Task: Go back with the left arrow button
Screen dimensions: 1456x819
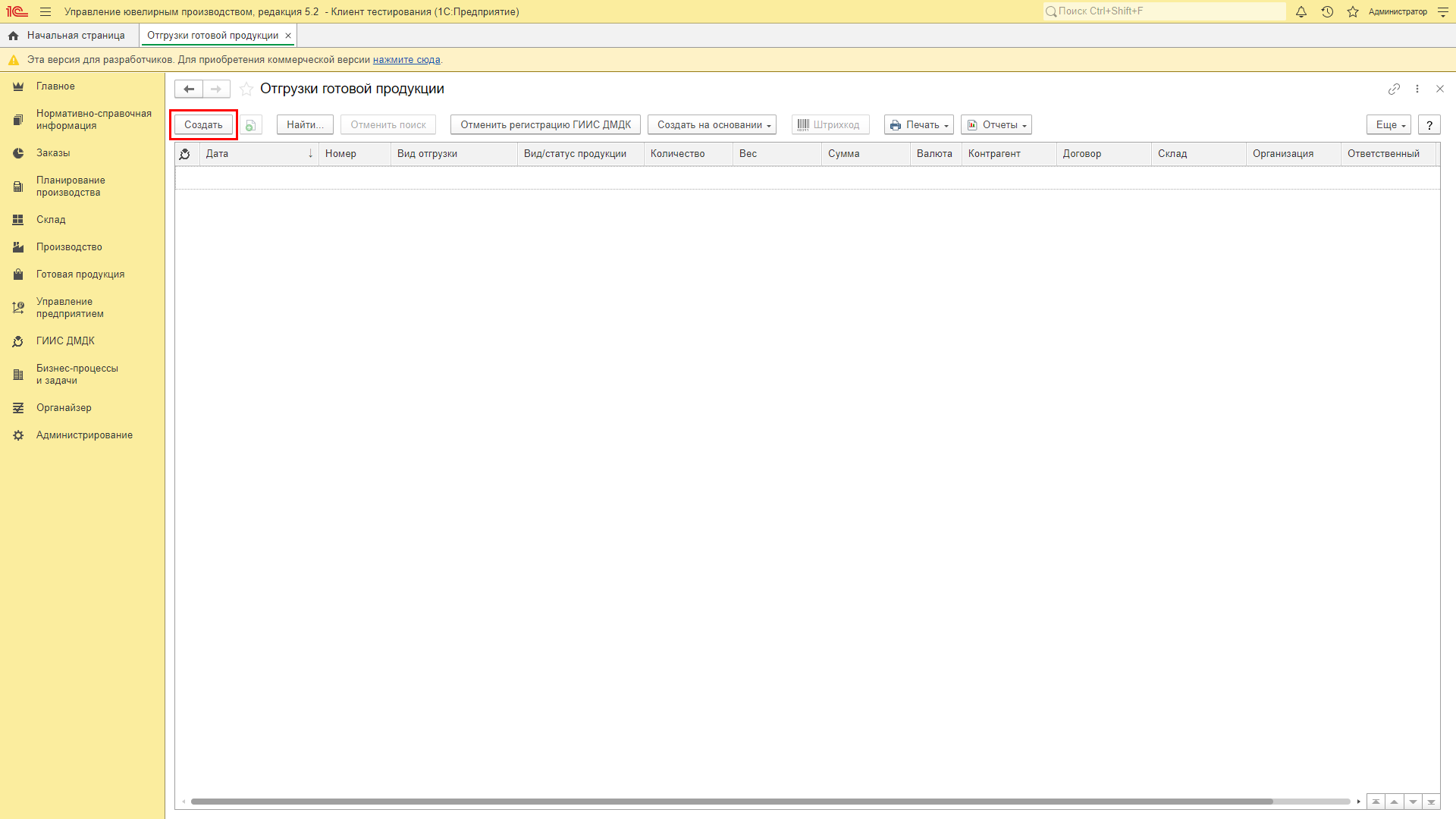Action: point(189,89)
